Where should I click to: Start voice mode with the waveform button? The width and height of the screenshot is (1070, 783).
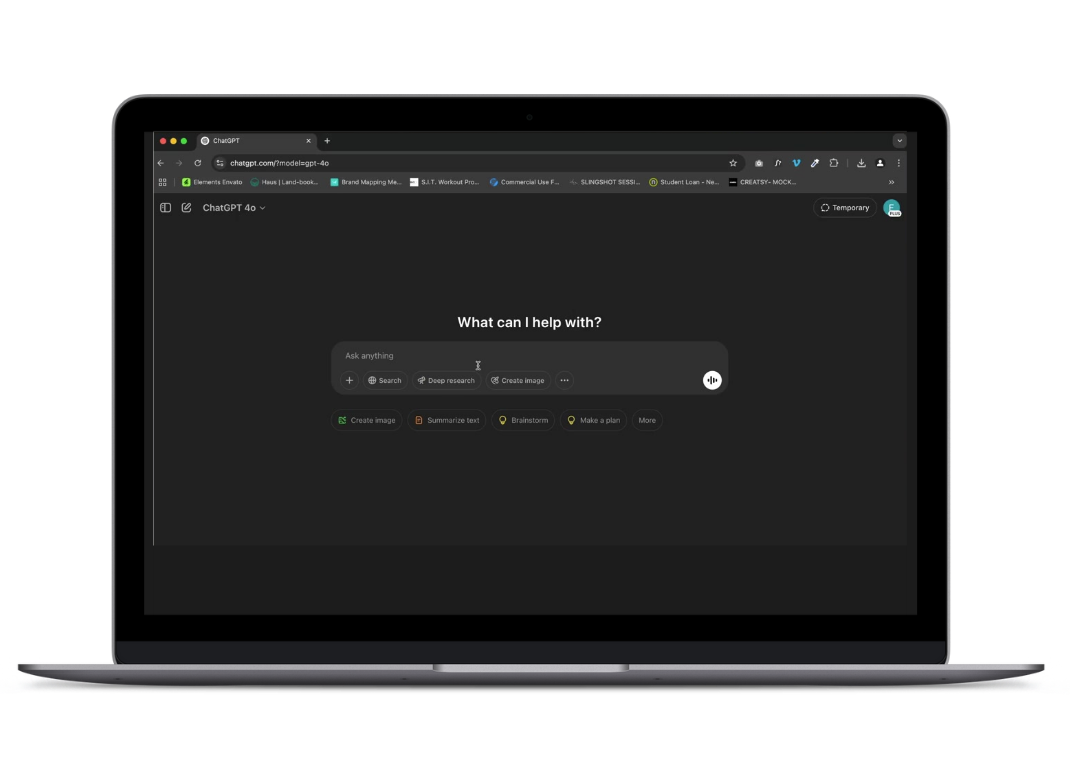712,380
